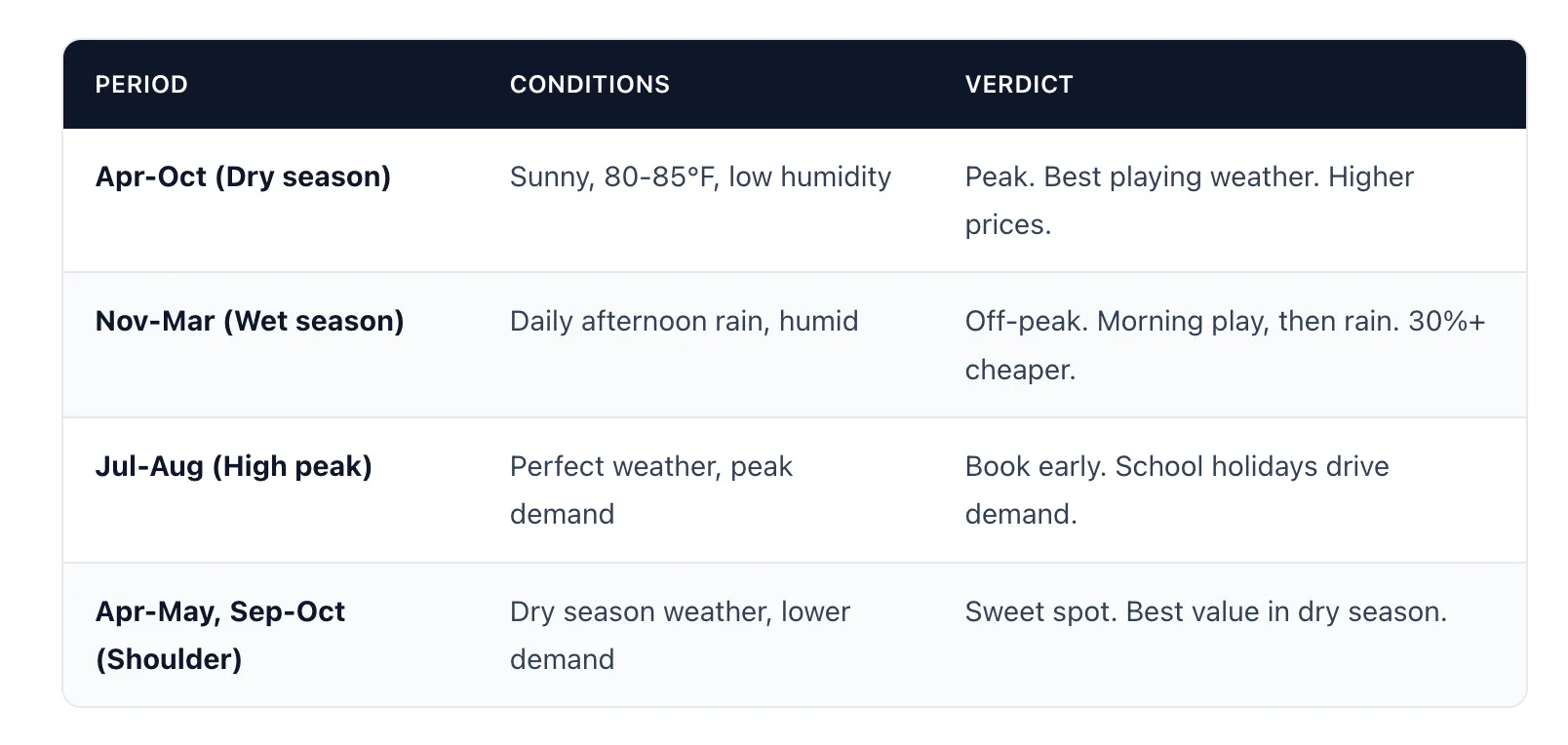This screenshot has width=1568, height=745.
Task: Click the Daily afternoon rain, humid cell
Action: coord(684,321)
